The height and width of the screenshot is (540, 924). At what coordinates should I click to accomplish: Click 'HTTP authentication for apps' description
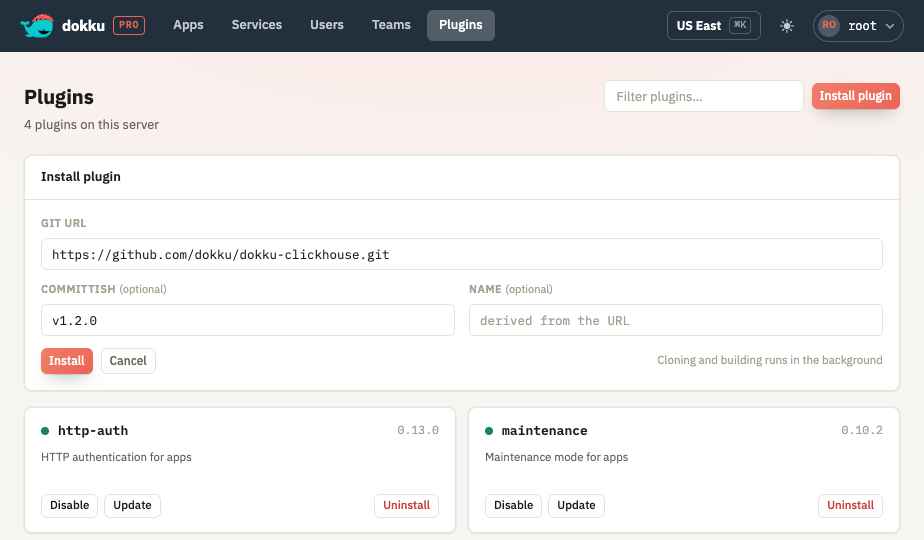point(116,457)
